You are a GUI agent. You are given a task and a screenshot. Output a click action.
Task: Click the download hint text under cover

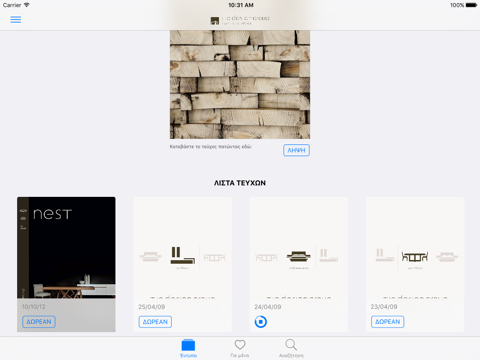click(x=211, y=147)
